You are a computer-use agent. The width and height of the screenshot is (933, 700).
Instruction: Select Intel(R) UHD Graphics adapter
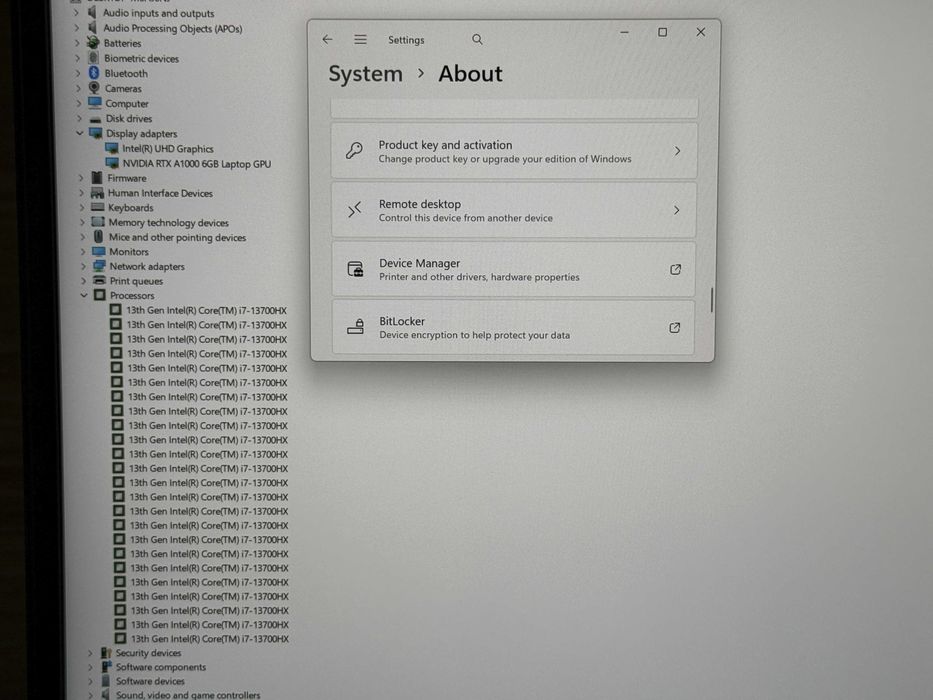[x=168, y=149]
